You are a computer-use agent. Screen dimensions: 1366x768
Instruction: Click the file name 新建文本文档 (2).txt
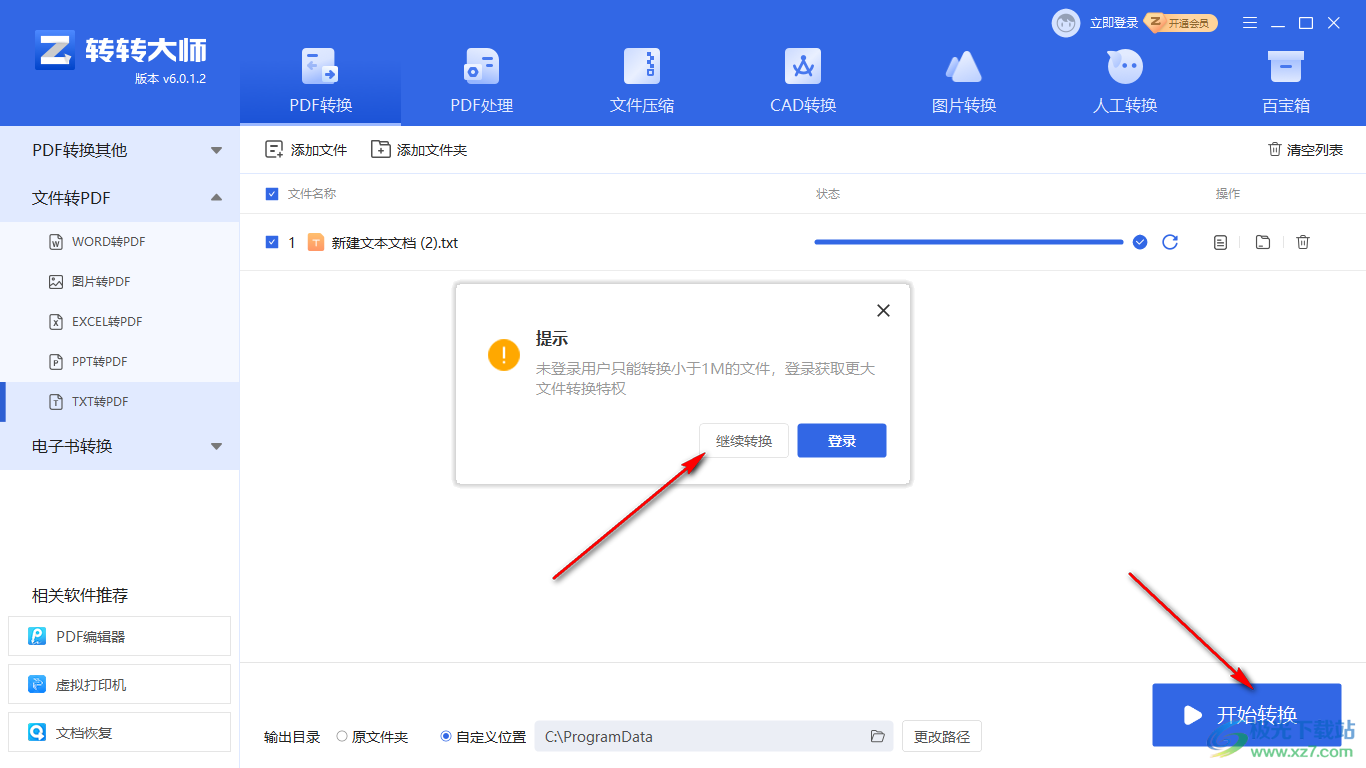[395, 243]
